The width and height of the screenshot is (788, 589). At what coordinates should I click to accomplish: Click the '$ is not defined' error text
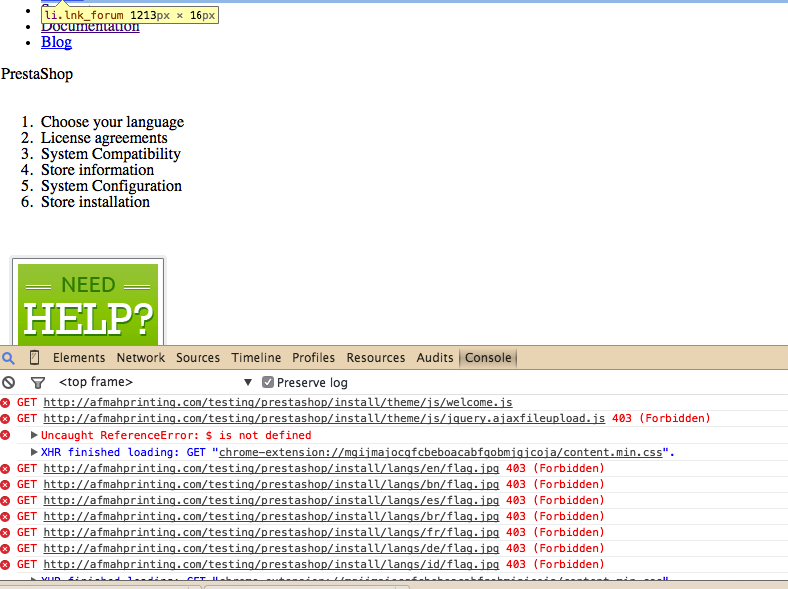[258, 435]
